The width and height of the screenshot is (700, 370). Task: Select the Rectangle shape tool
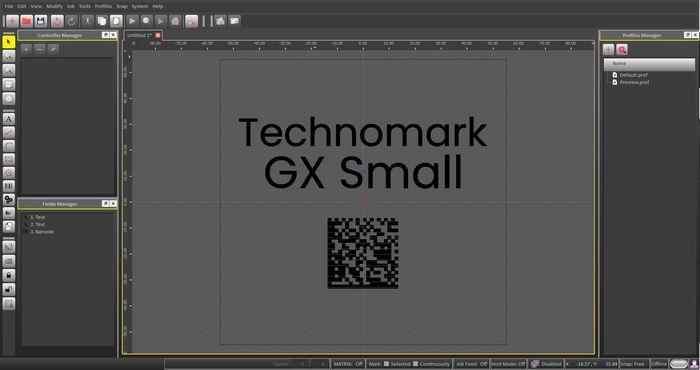coord(8,159)
